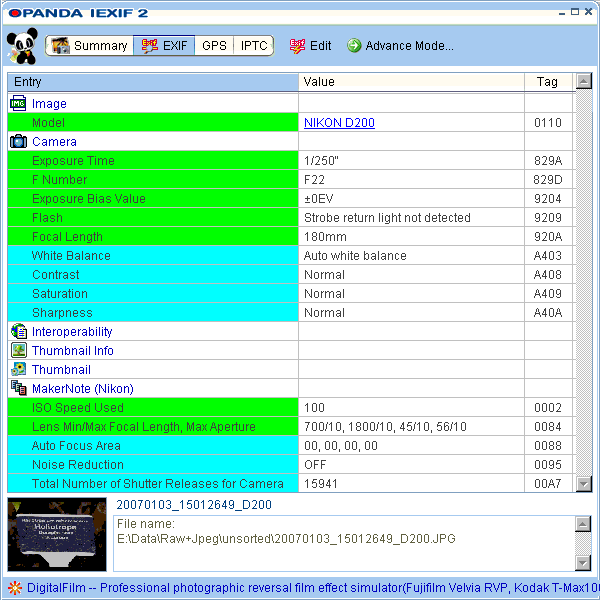Image resolution: width=600 pixels, height=600 pixels.
Task: Click the 'Auto white balance' value
Action: (355, 256)
